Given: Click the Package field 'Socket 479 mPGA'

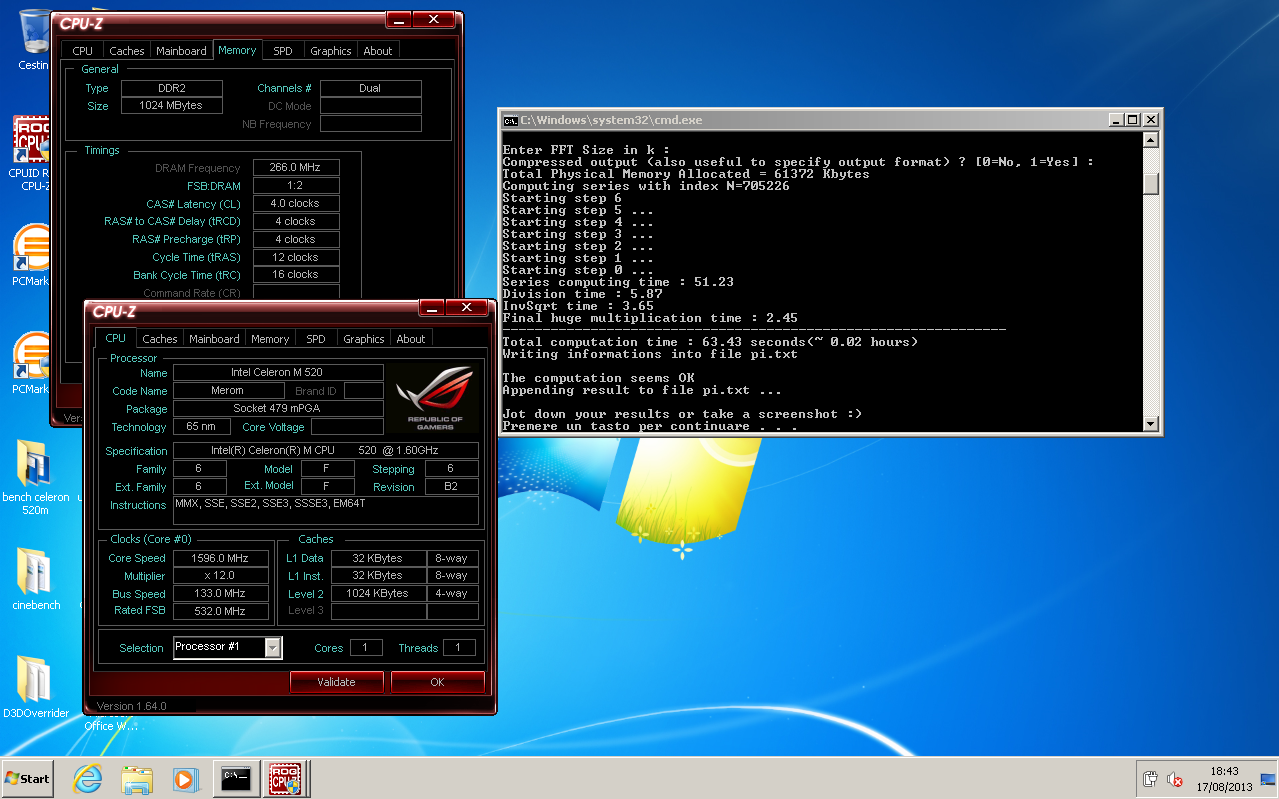Looking at the screenshot, I should [x=278, y=409].
